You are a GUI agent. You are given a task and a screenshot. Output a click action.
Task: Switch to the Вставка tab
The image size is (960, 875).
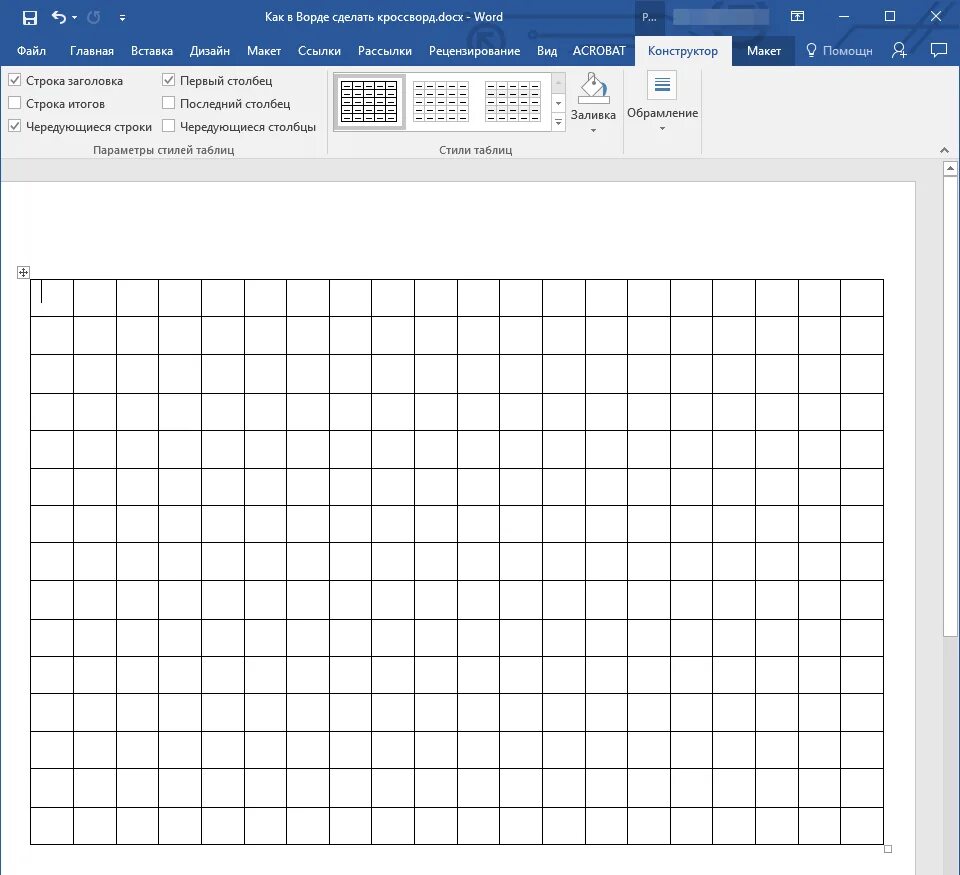pos(152,51)
